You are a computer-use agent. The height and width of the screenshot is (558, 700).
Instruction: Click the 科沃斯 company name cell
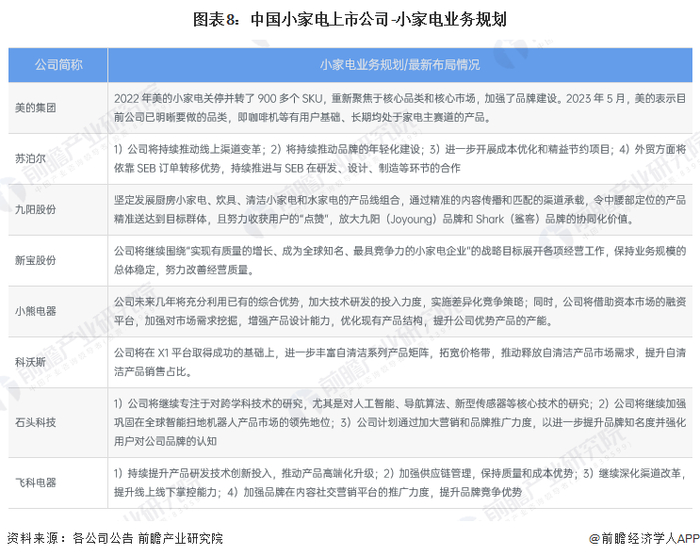30,362
